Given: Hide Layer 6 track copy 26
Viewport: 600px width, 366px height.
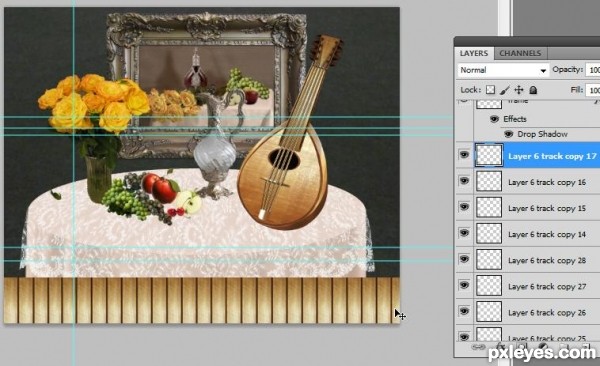Looking at the screenshot, I should tap(464, 311).
